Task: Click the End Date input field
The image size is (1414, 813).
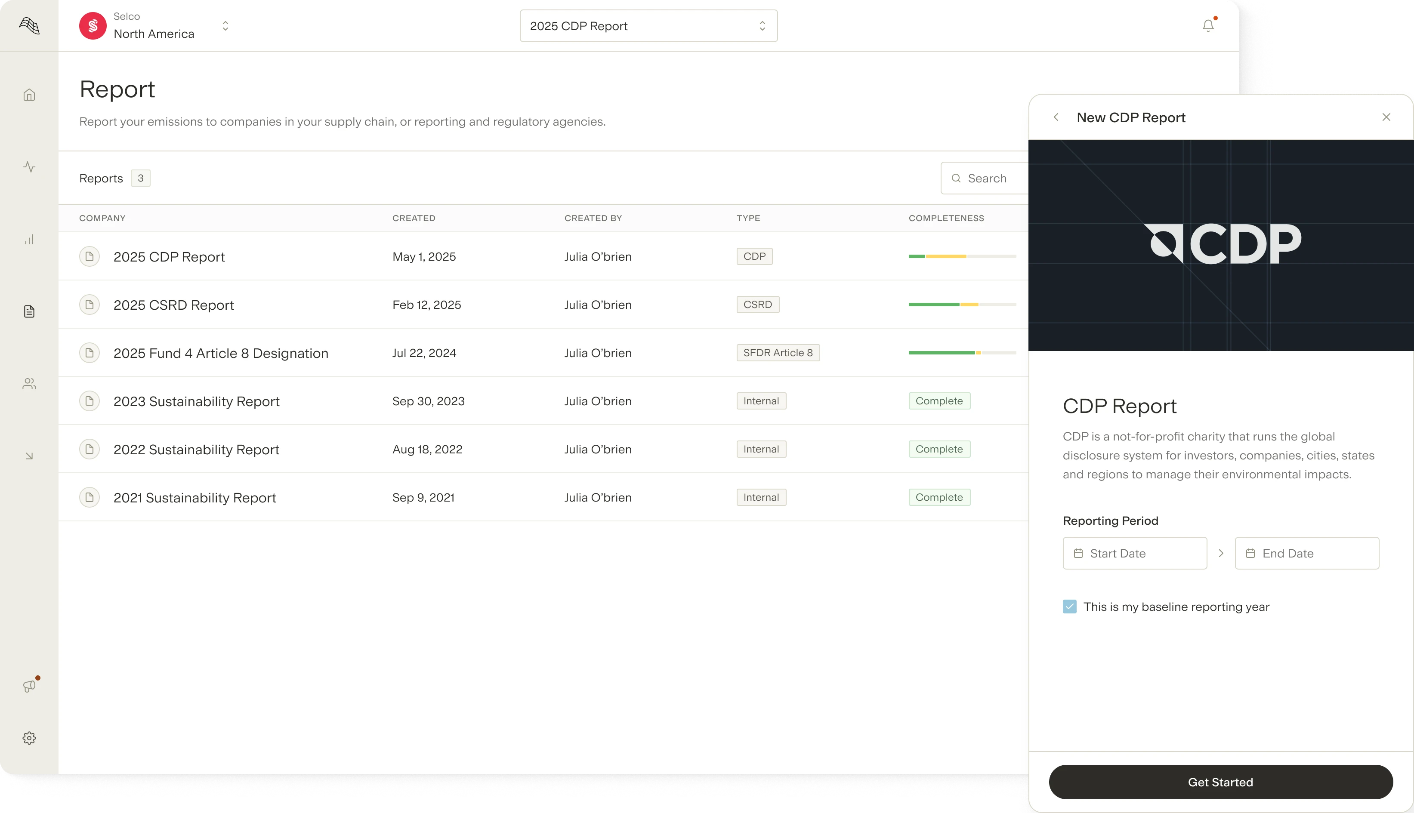Action: (x=1307, y=553)
